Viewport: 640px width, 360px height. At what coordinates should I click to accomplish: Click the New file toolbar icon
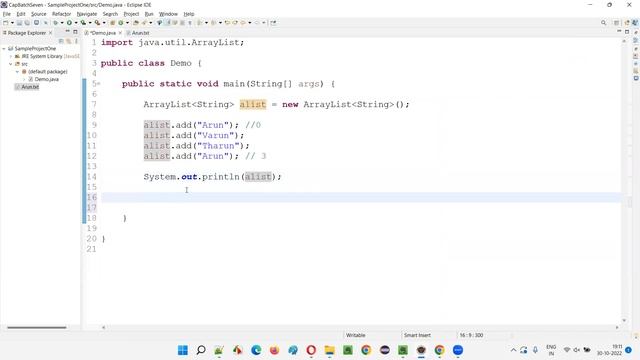click(x=6, y=23)
